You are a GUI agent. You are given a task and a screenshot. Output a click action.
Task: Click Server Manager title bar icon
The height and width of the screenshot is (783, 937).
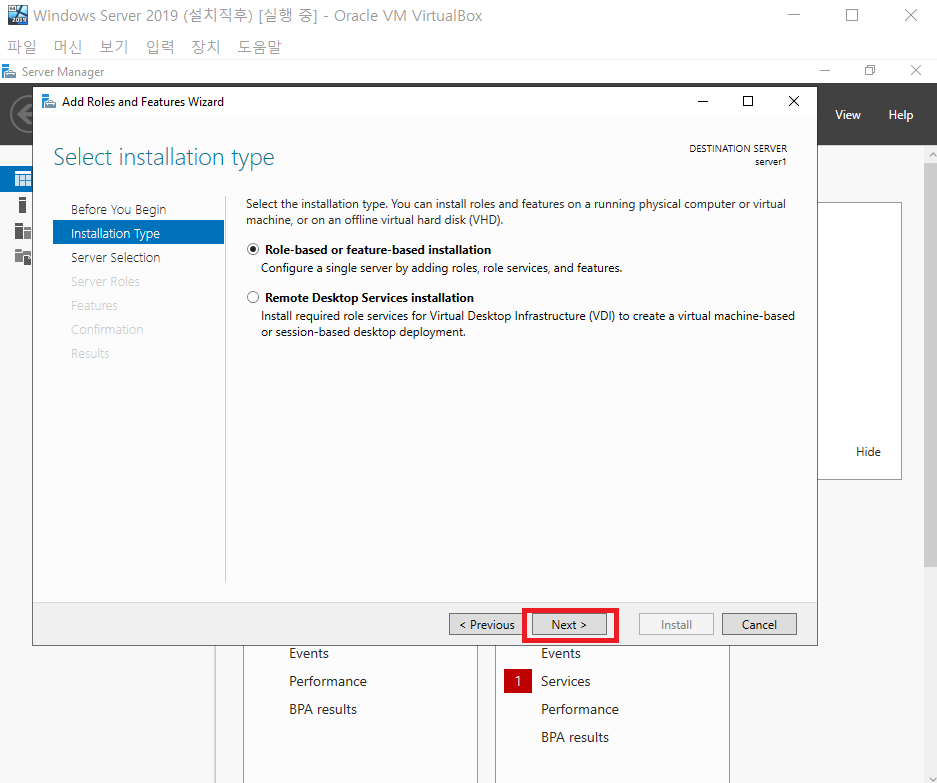(8, 72)
